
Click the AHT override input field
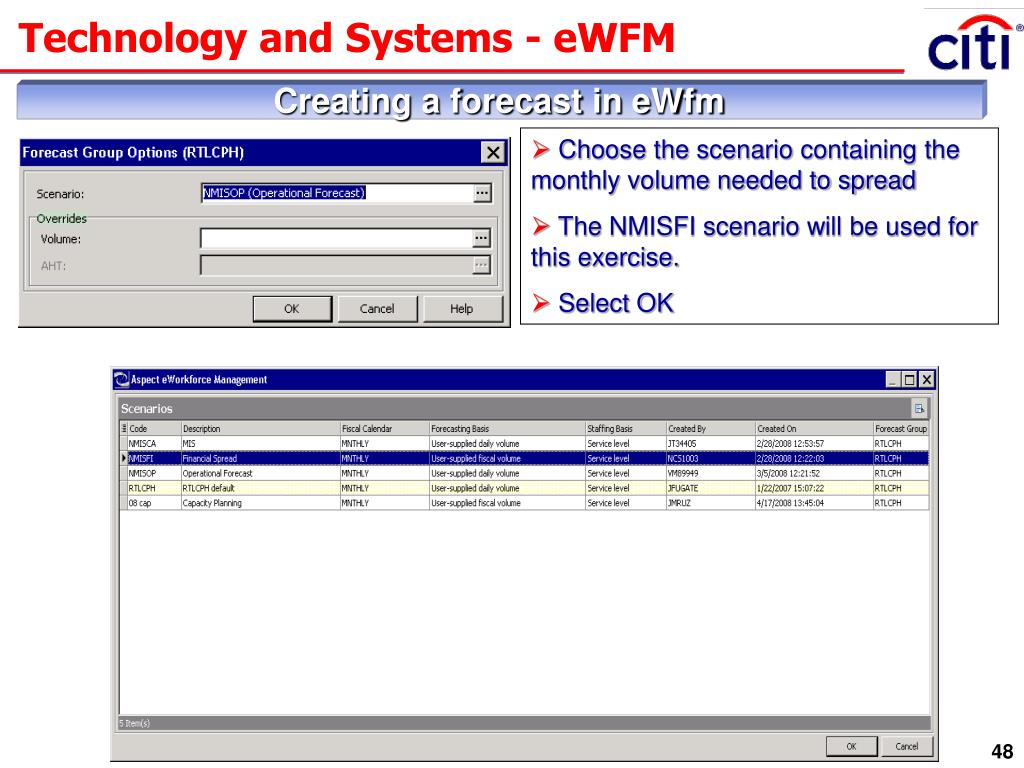(336, 265)
